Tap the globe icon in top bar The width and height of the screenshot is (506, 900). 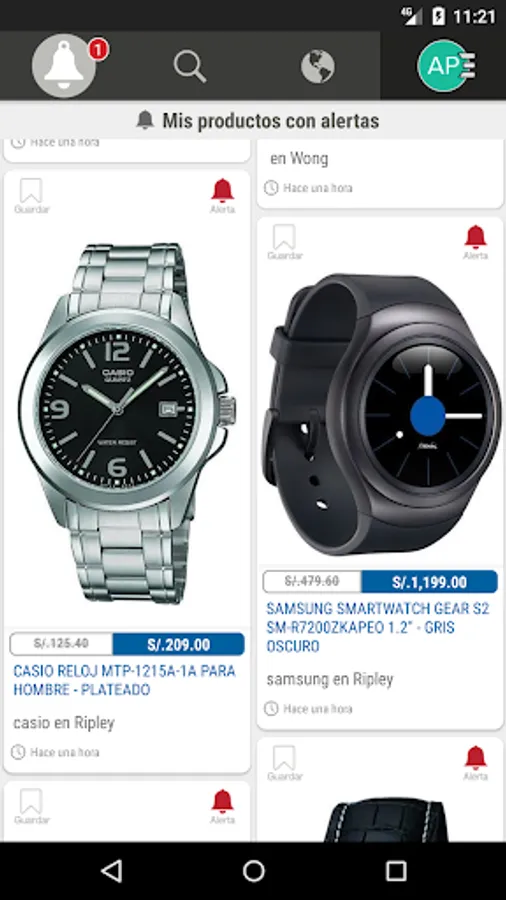(318, 67)
